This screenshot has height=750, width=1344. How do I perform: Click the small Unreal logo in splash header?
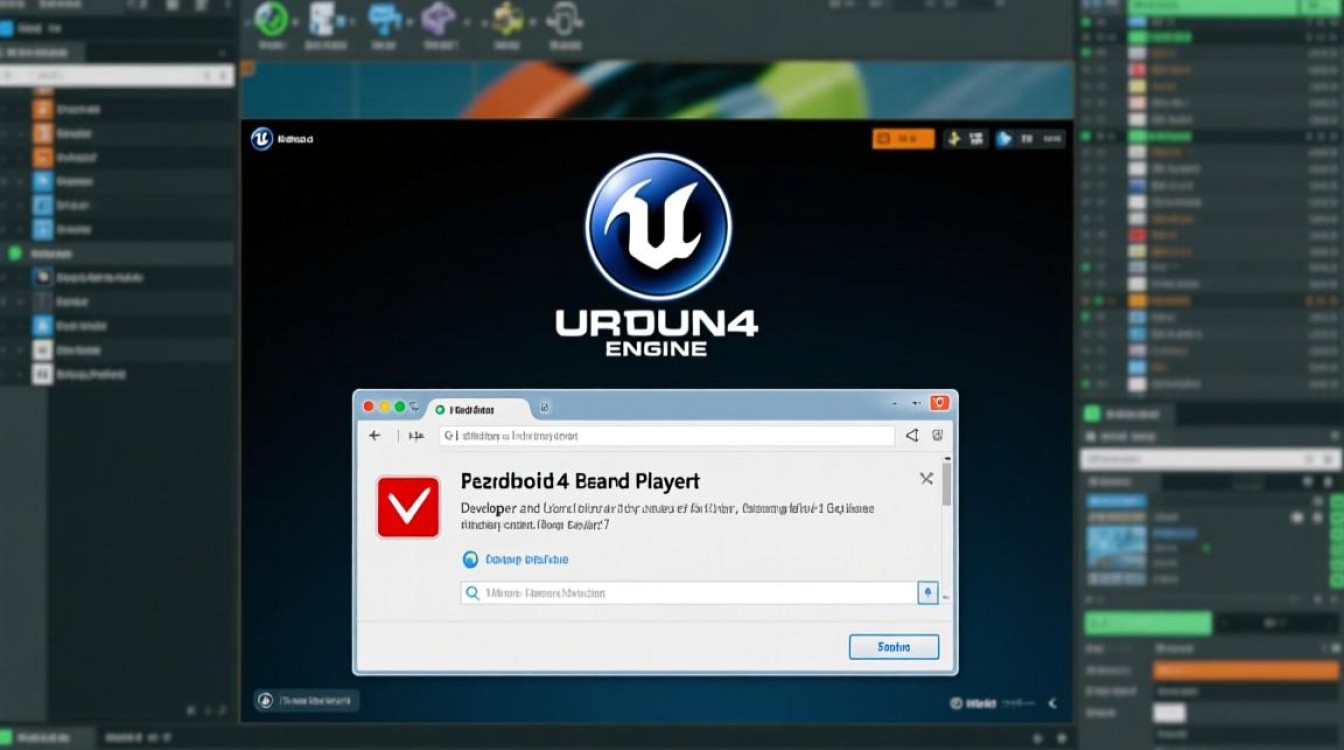click(x=262, y=139)
